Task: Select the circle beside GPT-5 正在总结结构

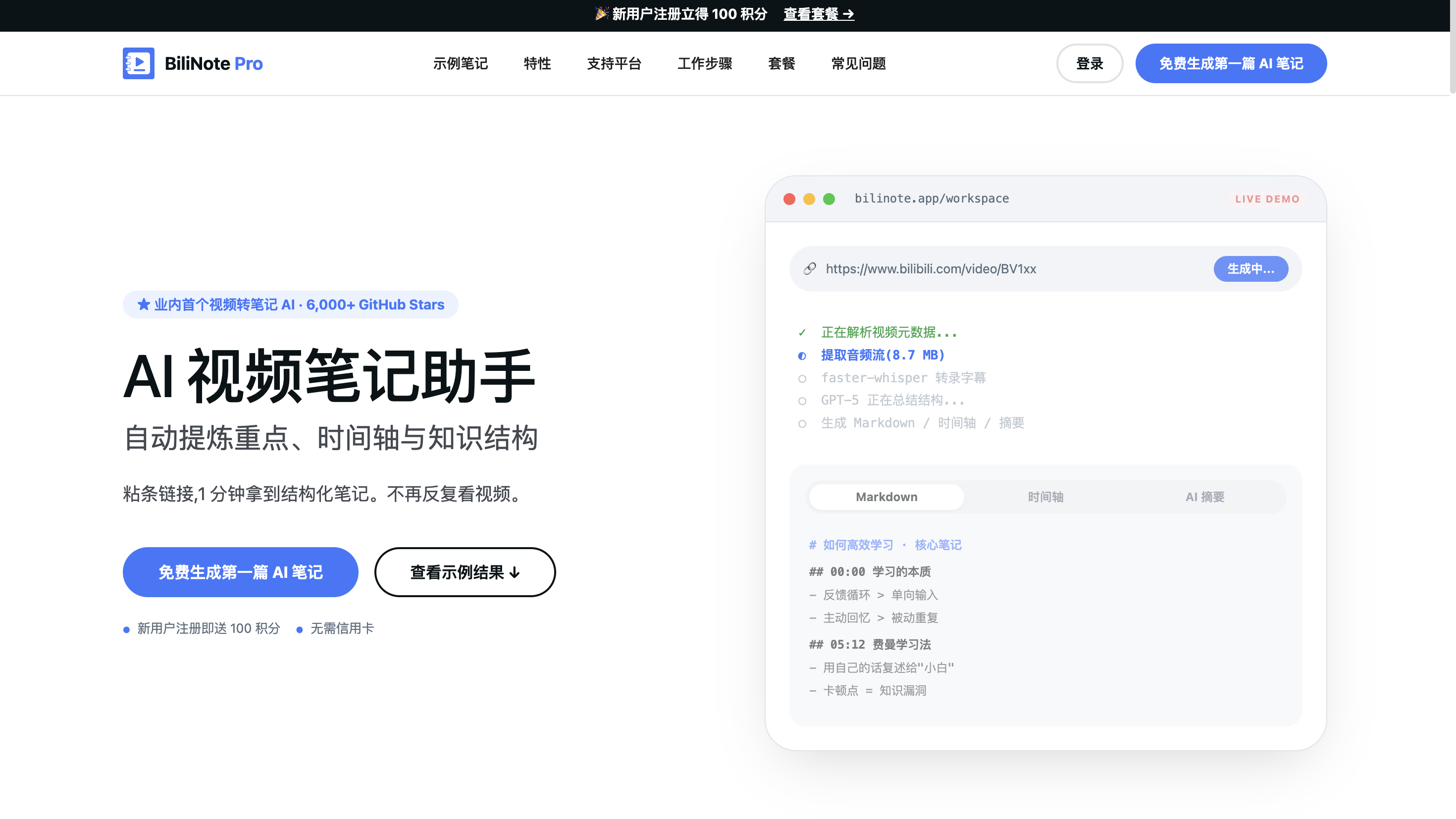Action: click(802, 401)
